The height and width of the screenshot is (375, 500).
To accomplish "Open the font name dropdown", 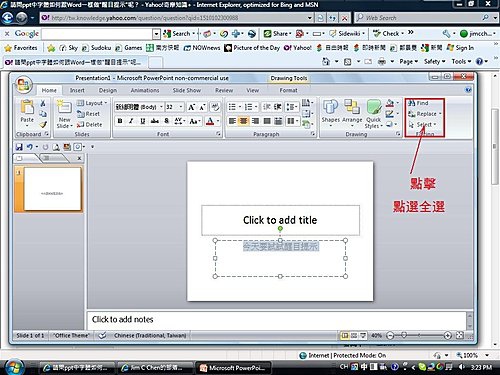I will click(x=161, y=107).
